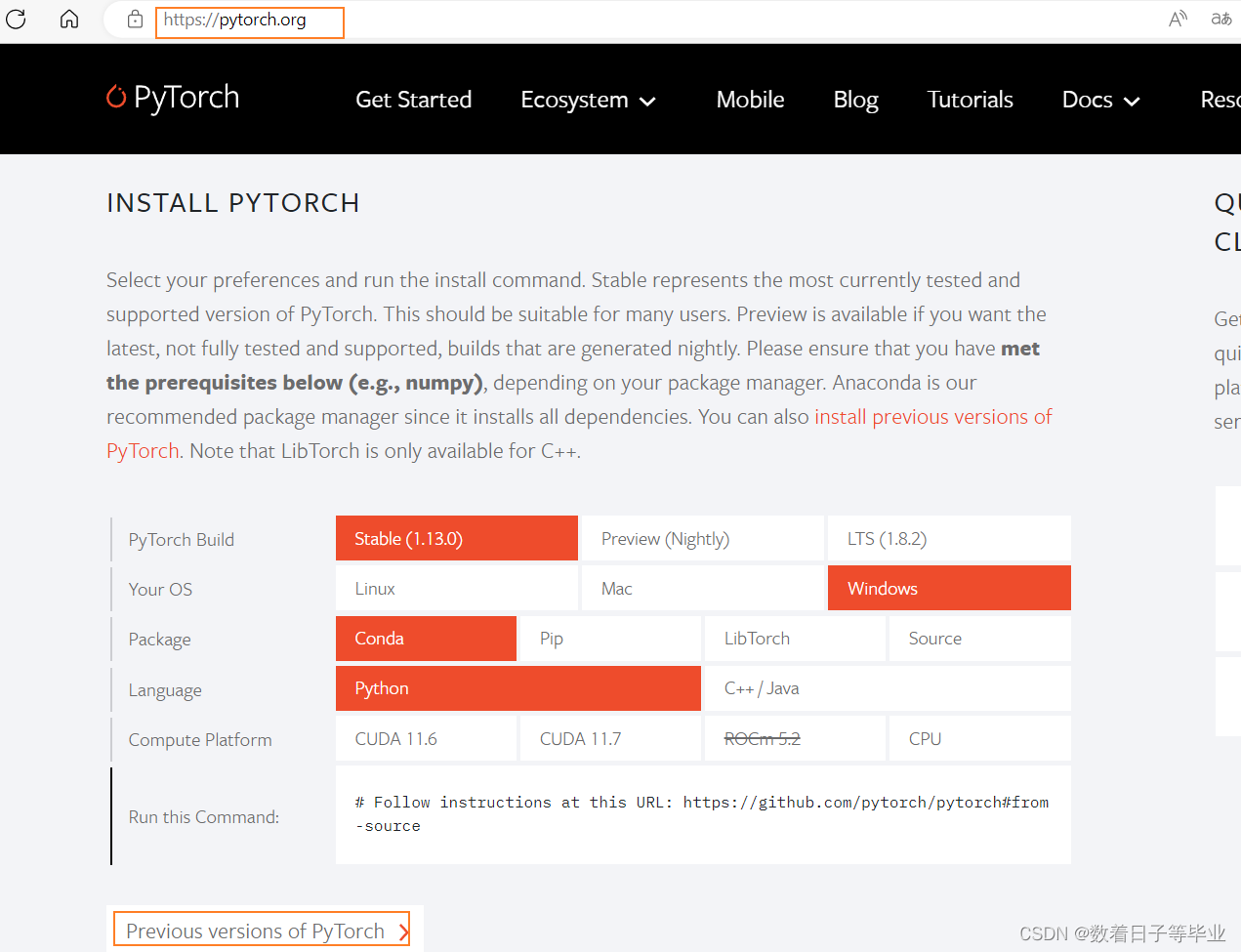Select the Pip package option
The width and height of the screenshot is (1241, 952).
(x=610, y=639)
